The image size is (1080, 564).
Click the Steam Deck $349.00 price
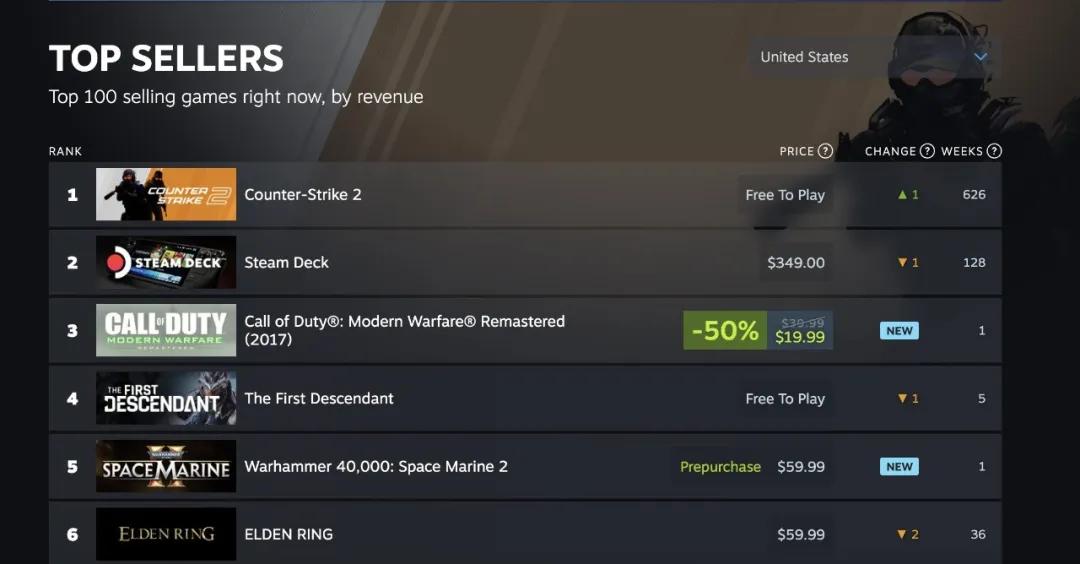click(796, 262)
